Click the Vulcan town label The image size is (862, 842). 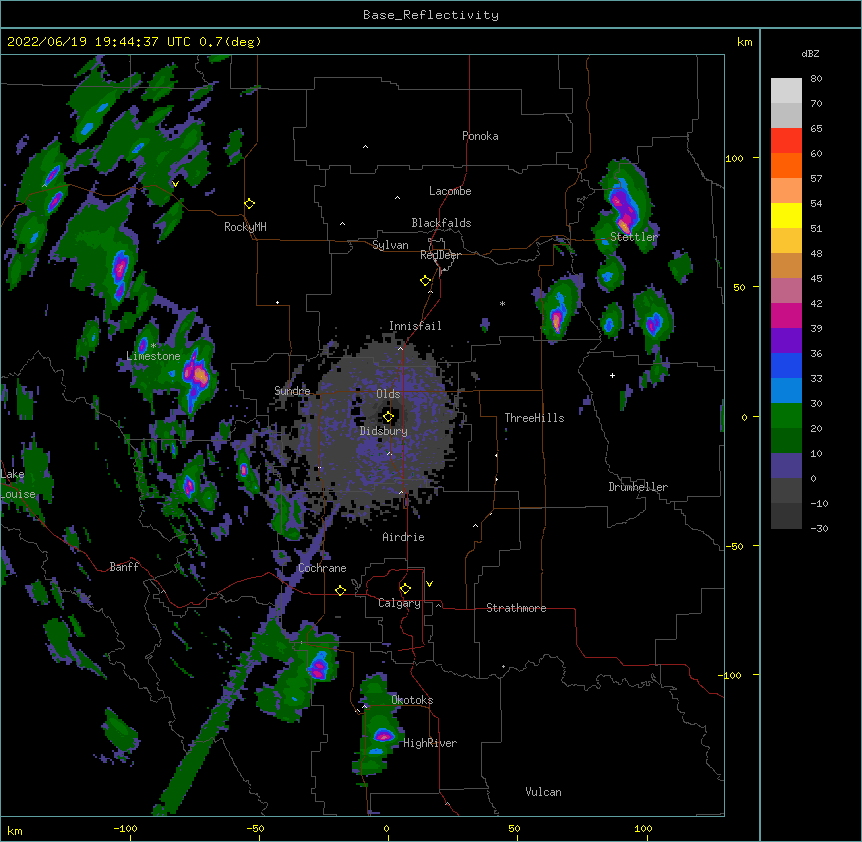[x=543, y=792]
